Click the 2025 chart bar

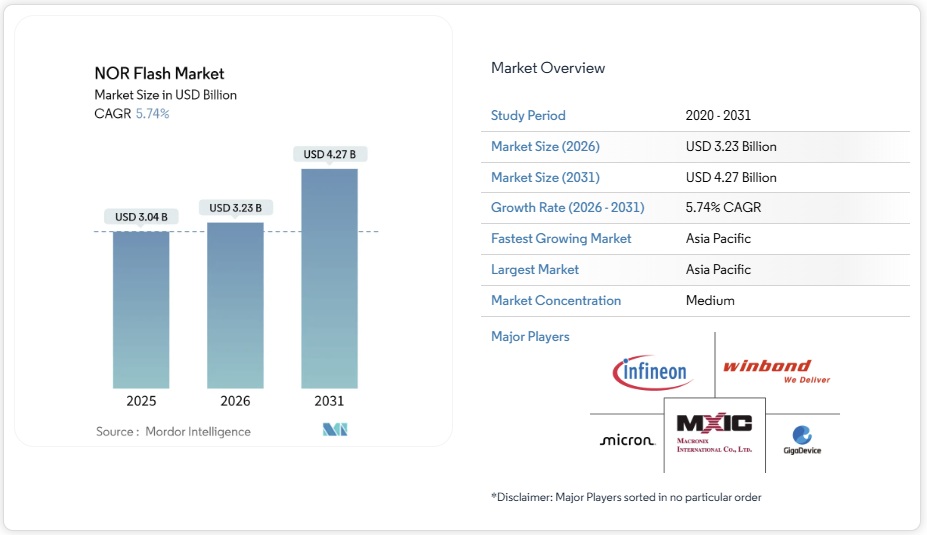[141, 309]
